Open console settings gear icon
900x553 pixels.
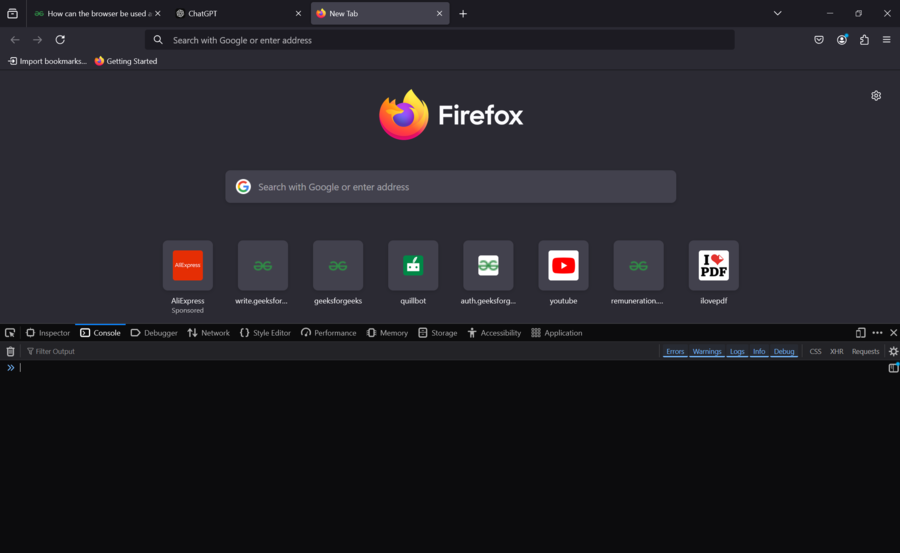(893, 351)
